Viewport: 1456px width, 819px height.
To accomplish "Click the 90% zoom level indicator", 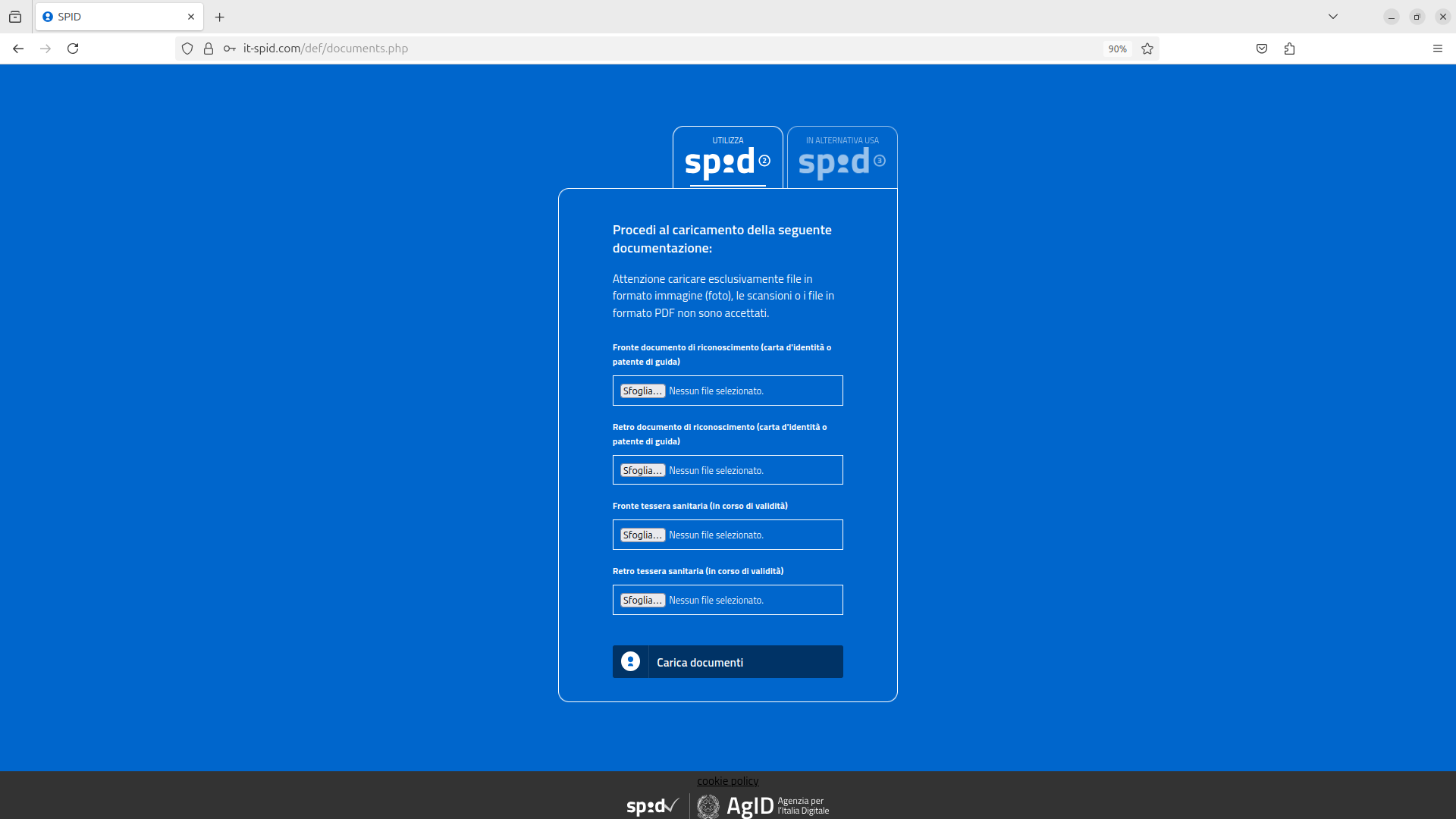I will 1117,49.
